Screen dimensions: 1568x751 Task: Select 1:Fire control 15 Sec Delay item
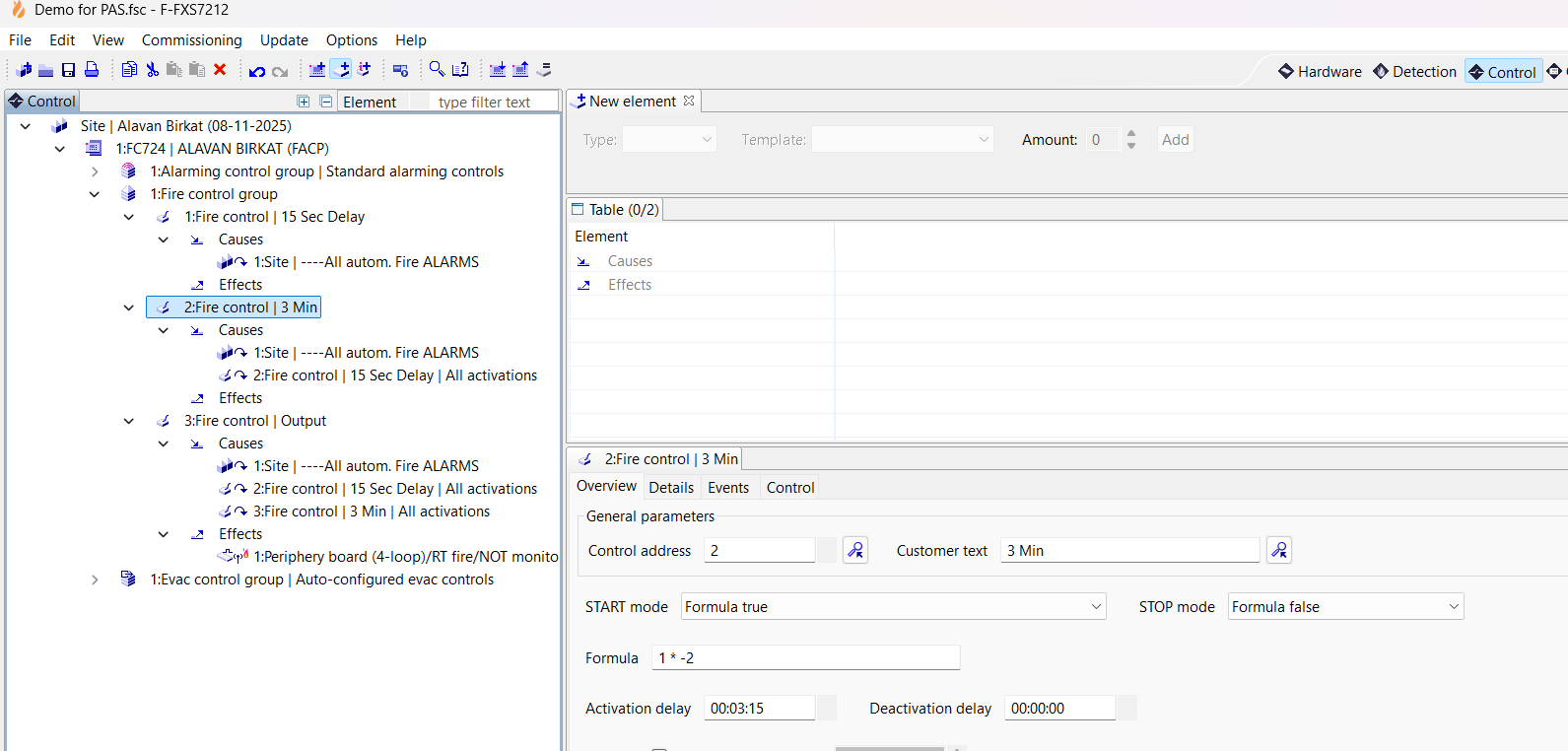click(x=274, y=217)
